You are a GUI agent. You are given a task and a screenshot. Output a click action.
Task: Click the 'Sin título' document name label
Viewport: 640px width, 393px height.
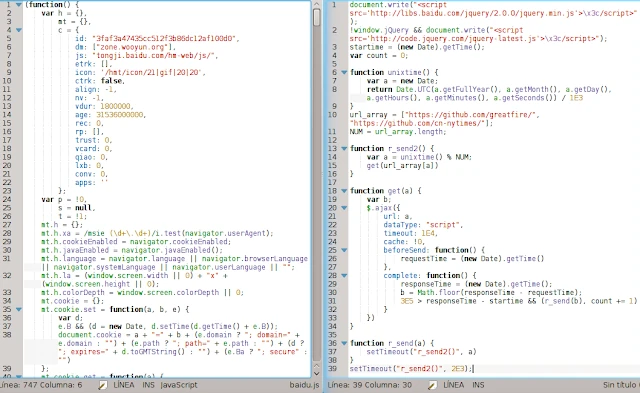click(621, 385)
